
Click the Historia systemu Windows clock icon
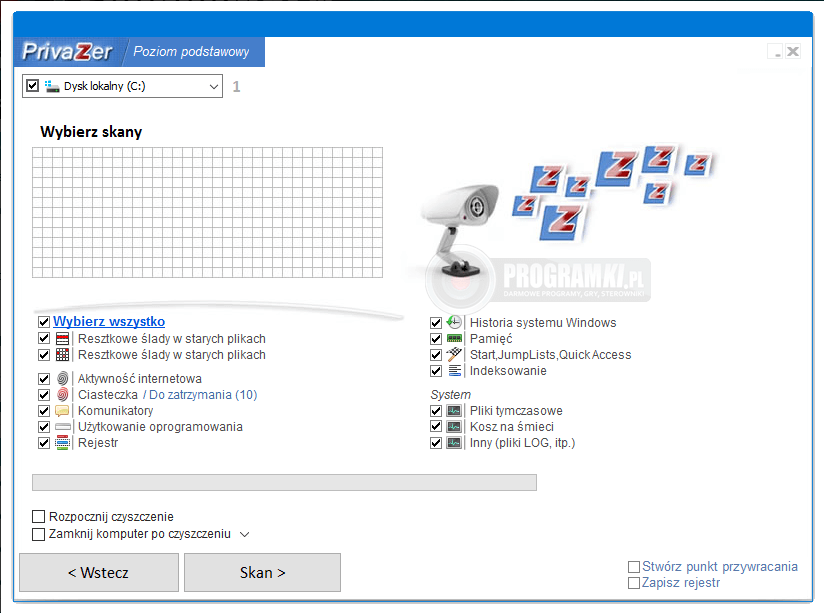click(454, 322)
